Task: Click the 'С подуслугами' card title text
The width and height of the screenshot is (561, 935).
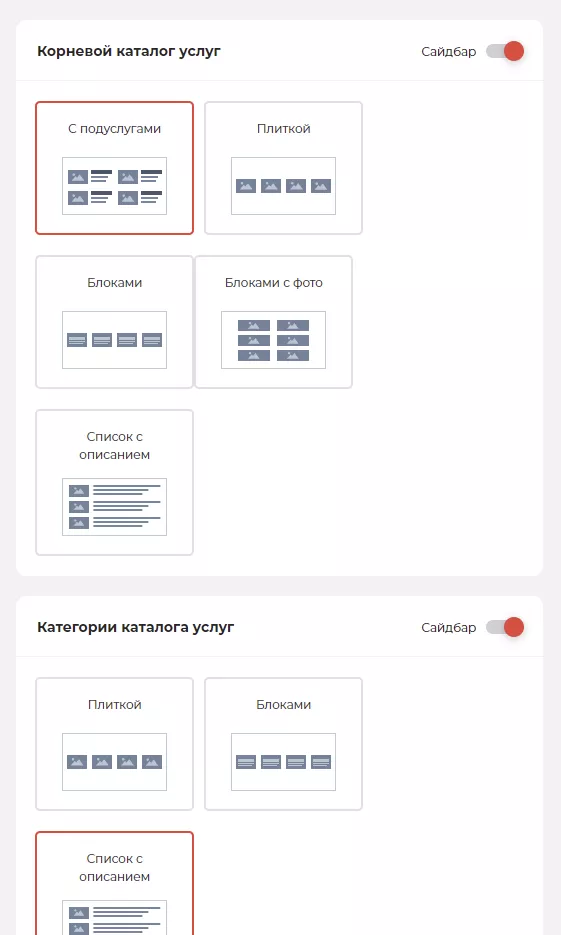Action: click(x=114, y=129)
